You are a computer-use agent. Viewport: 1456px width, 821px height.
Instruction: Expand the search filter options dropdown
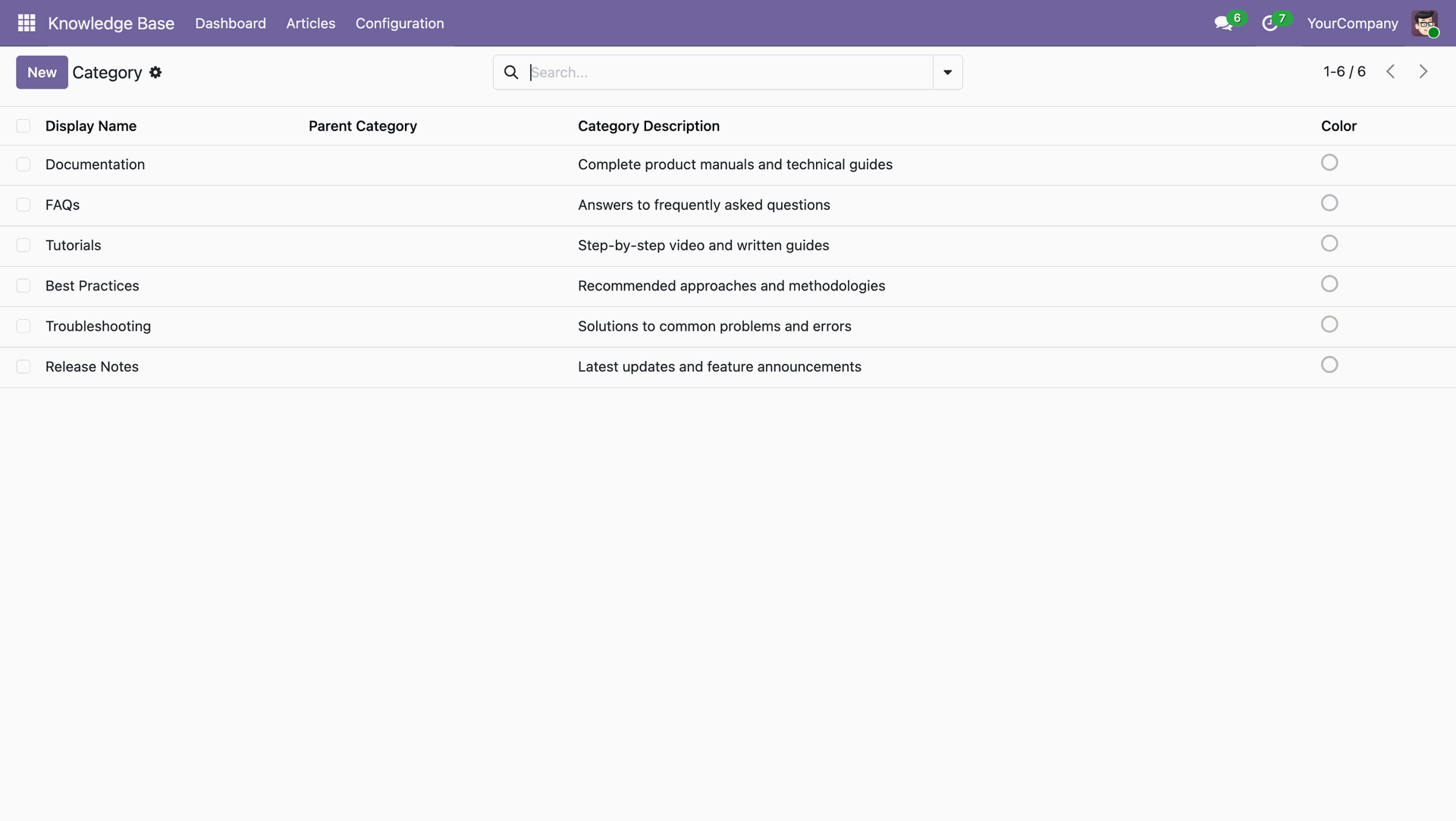[947, 72]
